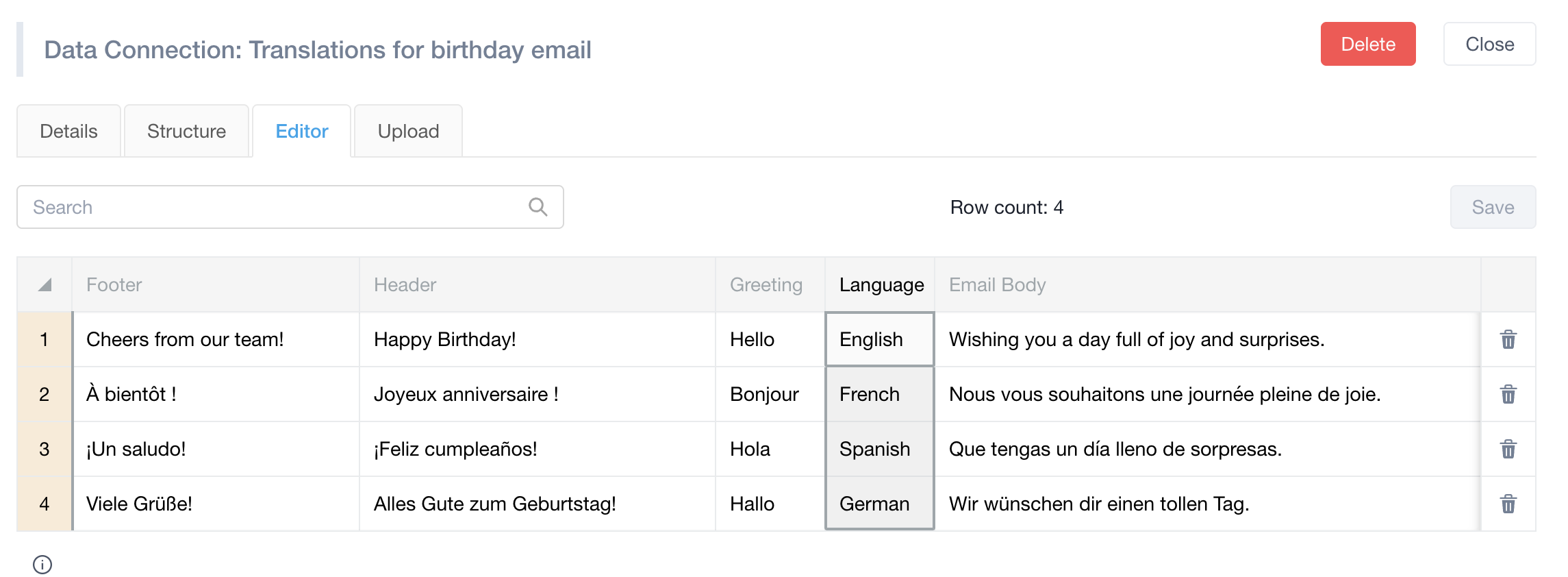The image size is (1568, 577).
Task: Close the data connection panel
Action: coord(1489,44)
